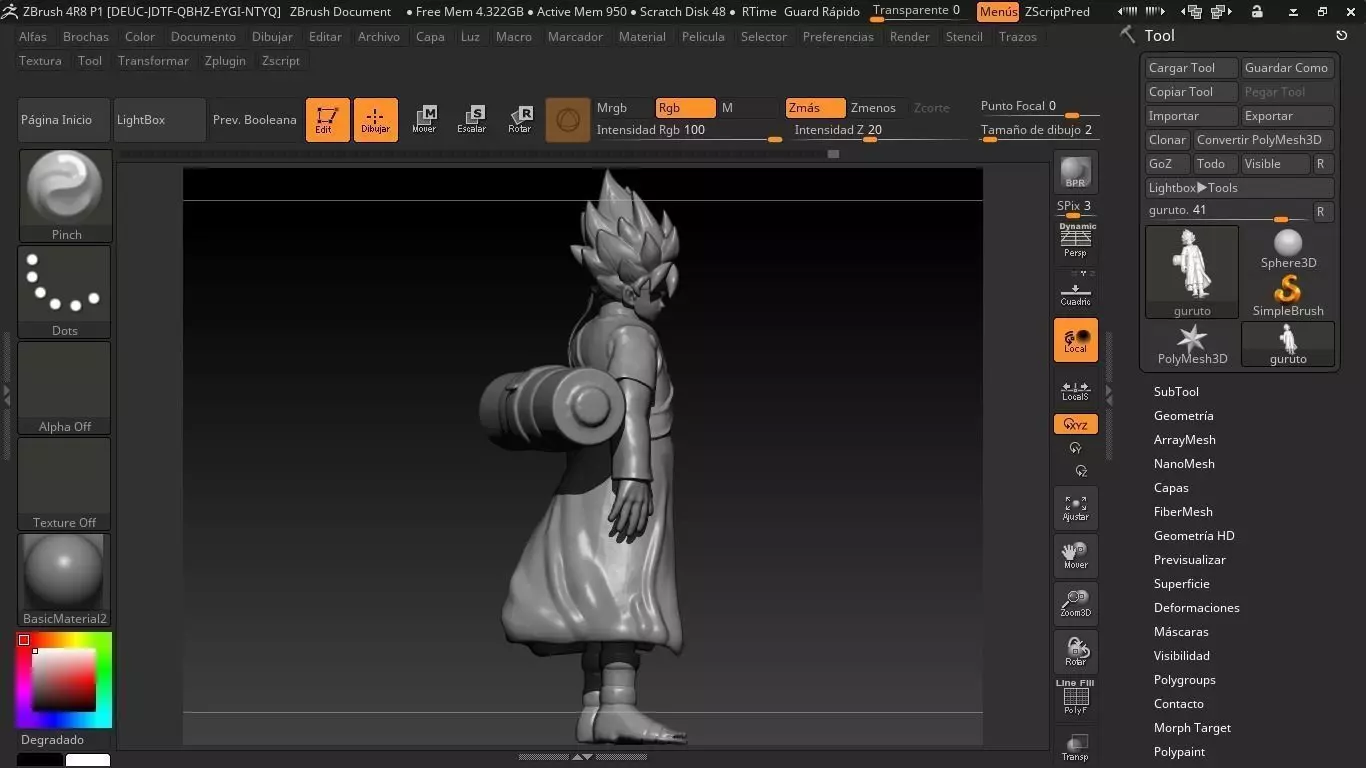Image resolution: width=1366 pixels, height=768 pixels.
Task: Expand the NanoMesh section
Action: coord(1184,464)
